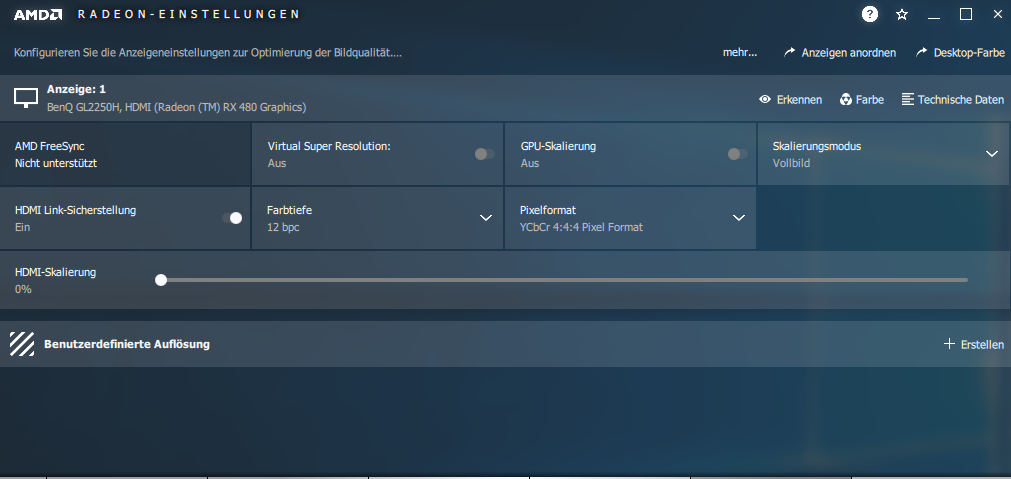Image resolution: width=1011 pixels, height=479 pixels.
Task: Click the monitor icon for Anzeige 1
Action: 26,98
